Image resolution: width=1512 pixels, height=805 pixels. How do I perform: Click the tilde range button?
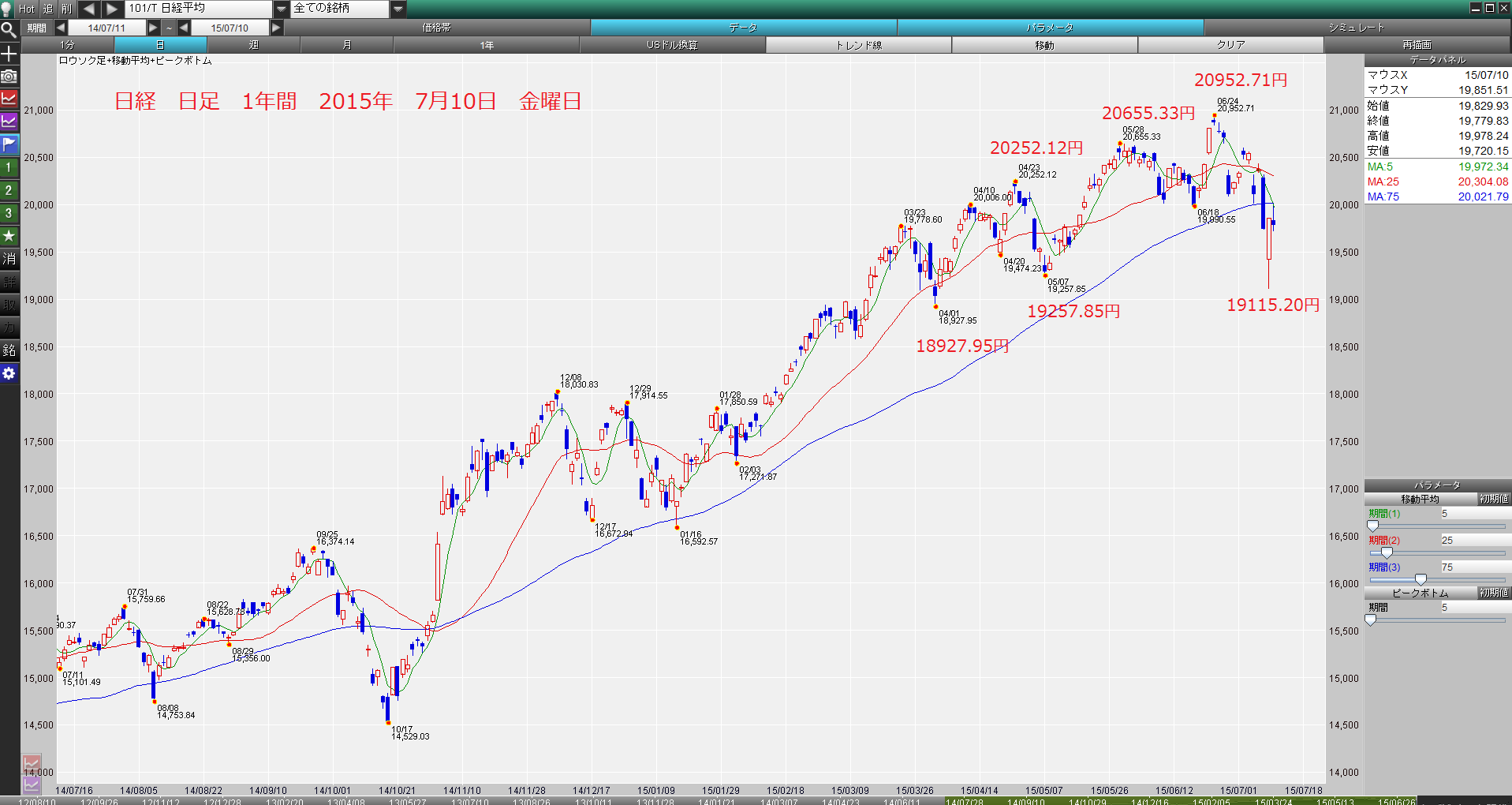click(x=169, y=28)
